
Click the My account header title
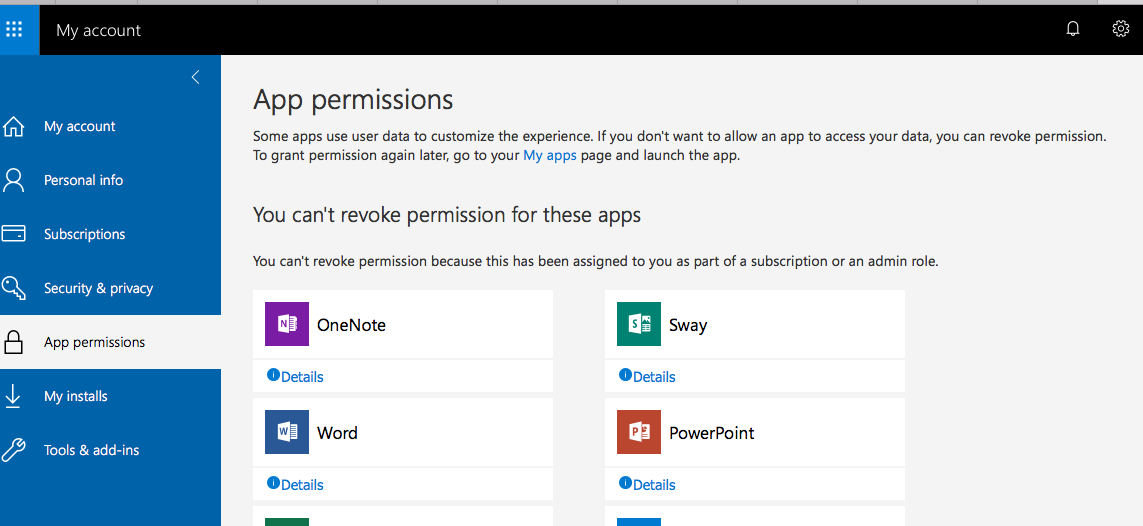point(98,30)
